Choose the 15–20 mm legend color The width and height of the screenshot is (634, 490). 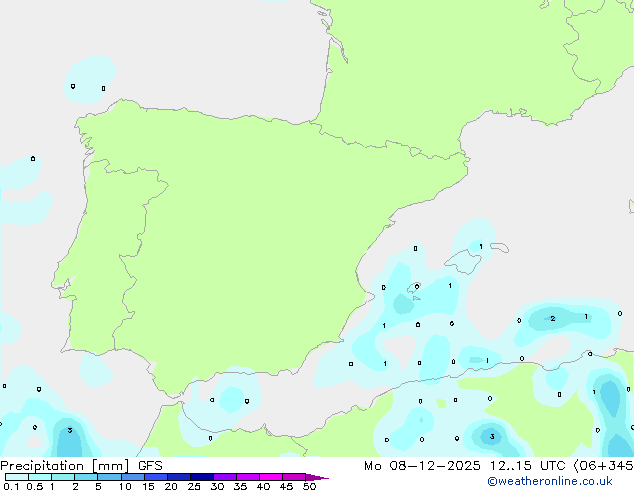tap(156, 477)
